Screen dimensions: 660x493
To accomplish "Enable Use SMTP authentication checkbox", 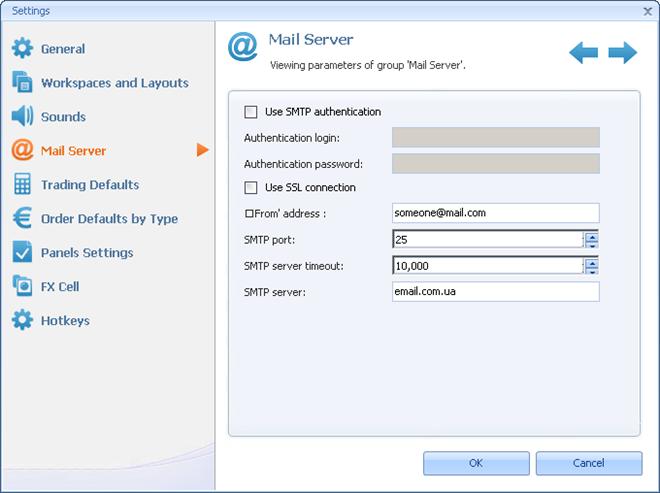I will tap(251, 112).
